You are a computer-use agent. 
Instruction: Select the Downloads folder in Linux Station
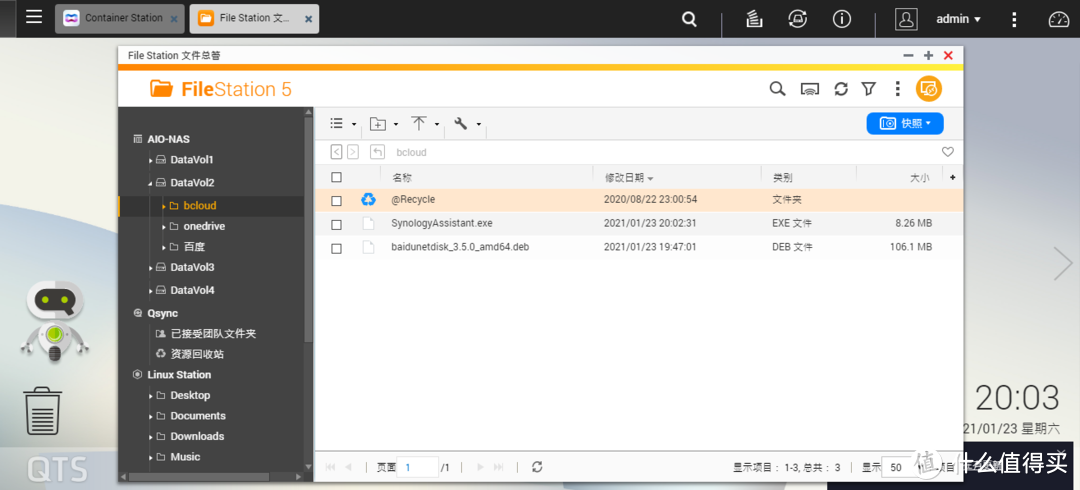[x=197, y=436]
